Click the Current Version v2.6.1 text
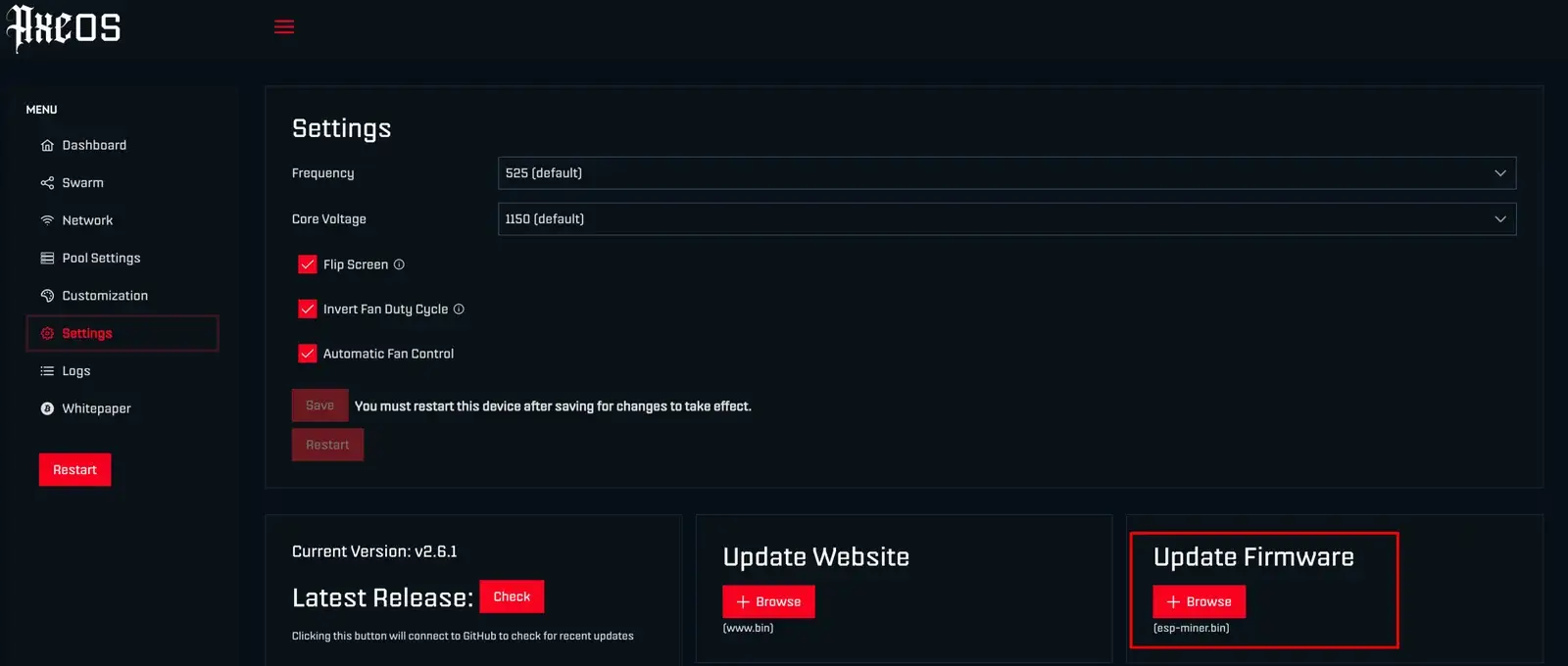Viewport: 1568px width, 666px height. (374, 551)
